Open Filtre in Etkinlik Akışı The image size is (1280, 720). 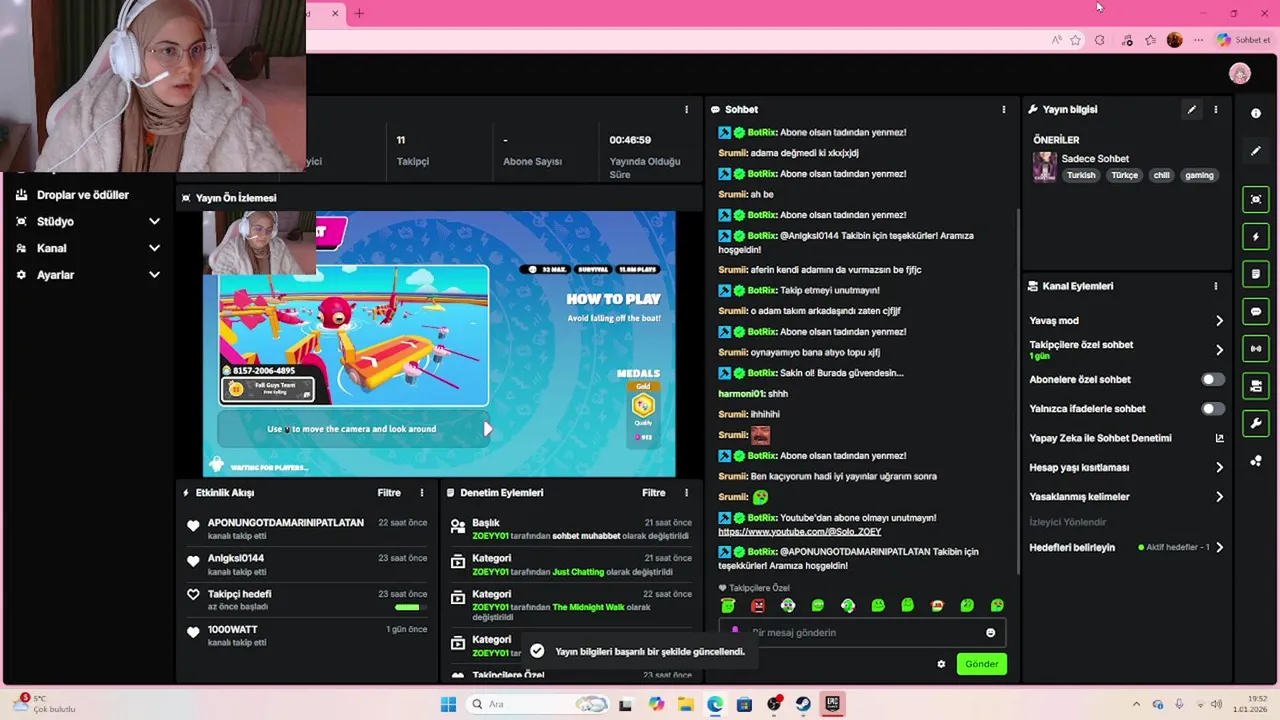point(389,493)
